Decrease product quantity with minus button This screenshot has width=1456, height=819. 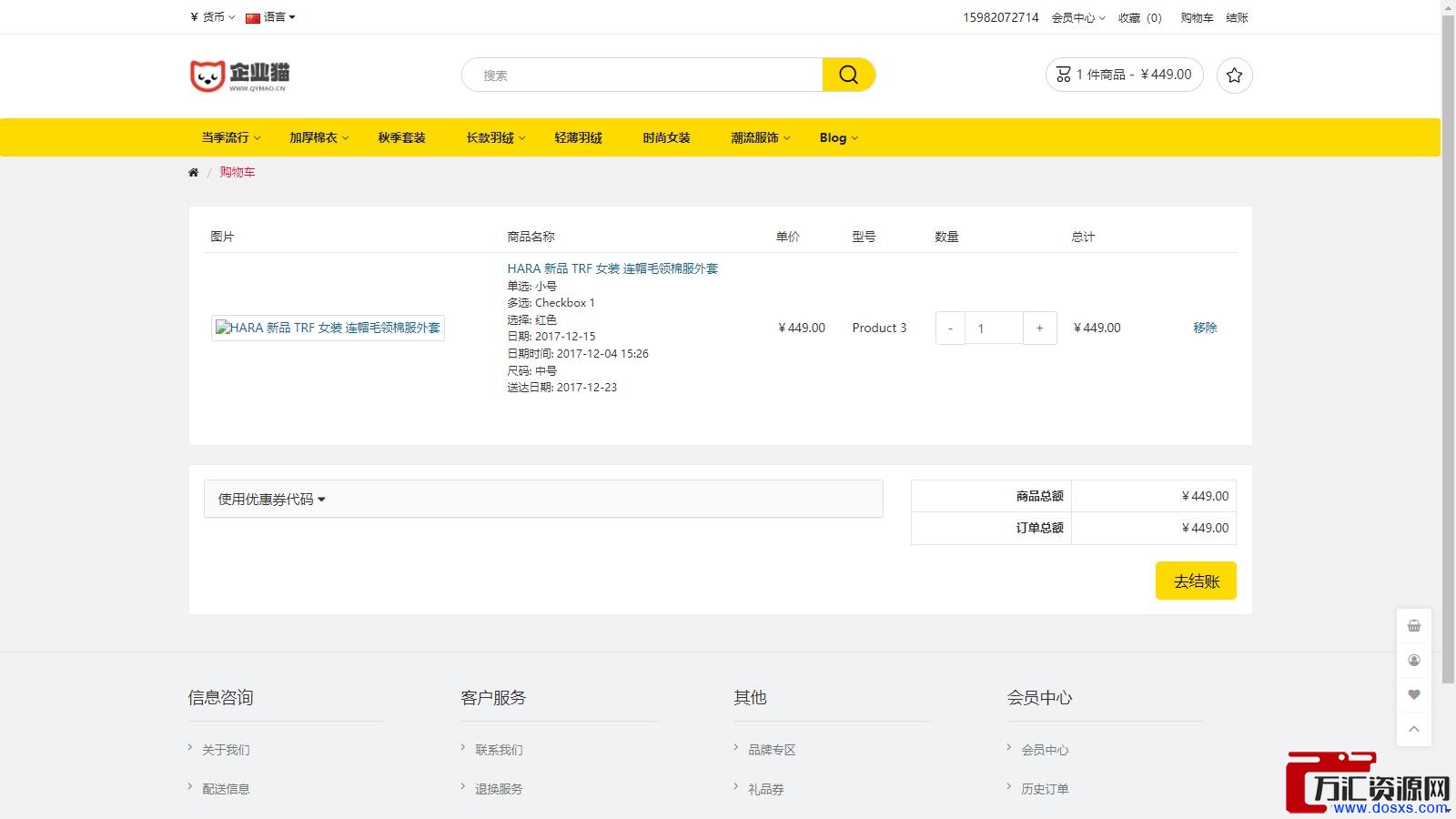click(x=950, y=329)
